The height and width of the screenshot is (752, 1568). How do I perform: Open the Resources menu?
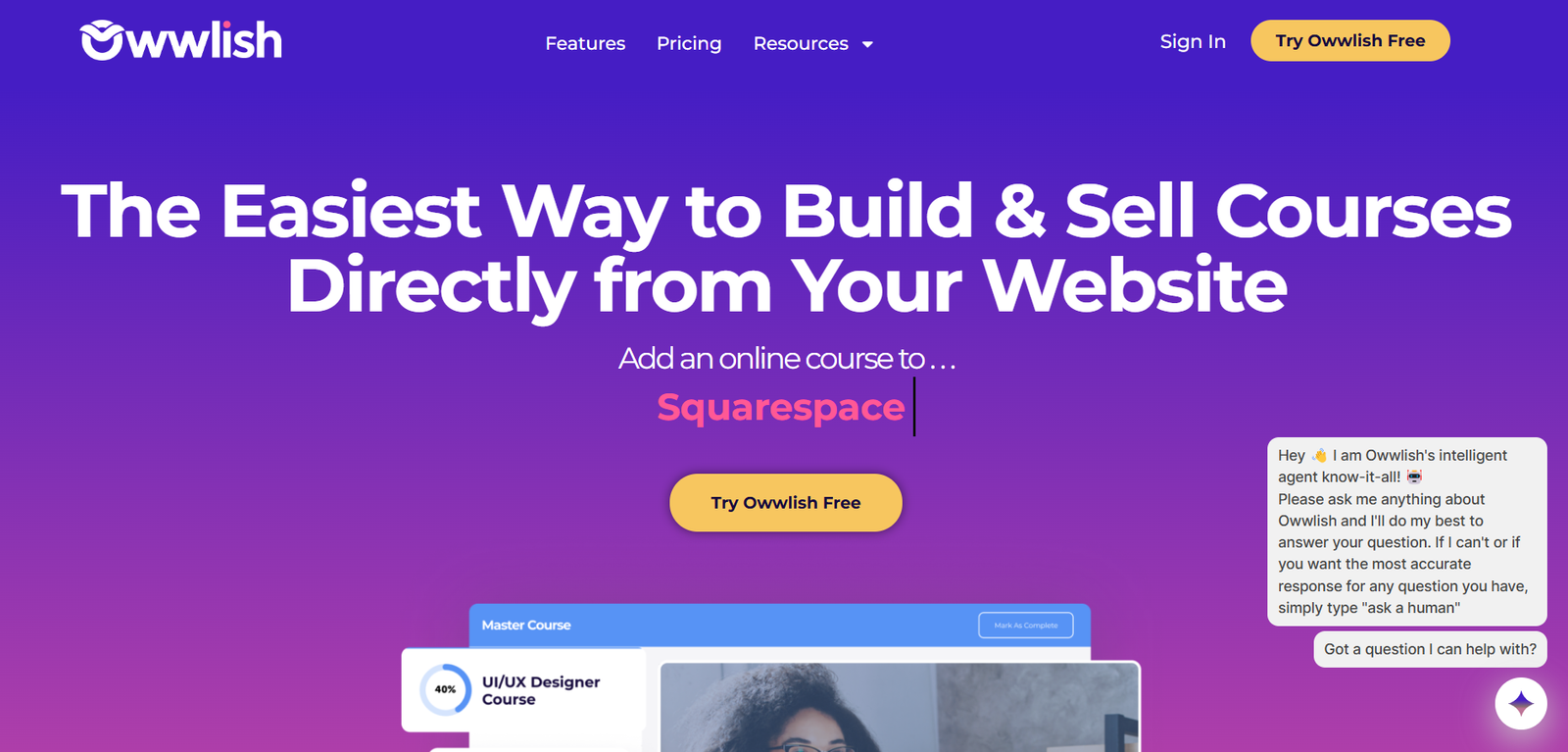(801, 43)
